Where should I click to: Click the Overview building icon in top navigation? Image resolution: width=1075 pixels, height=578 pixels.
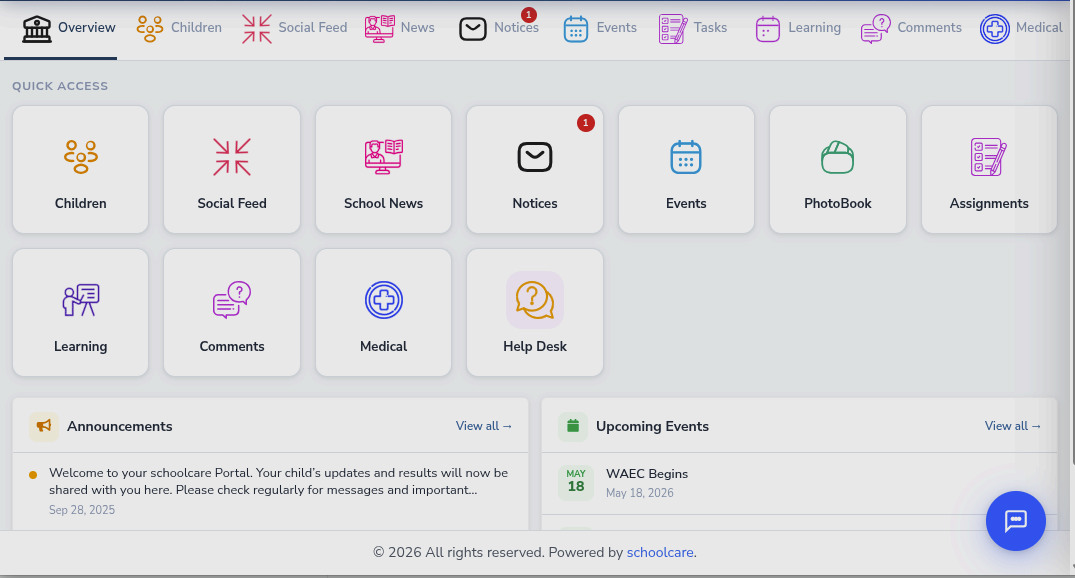(x=37, y=29)
